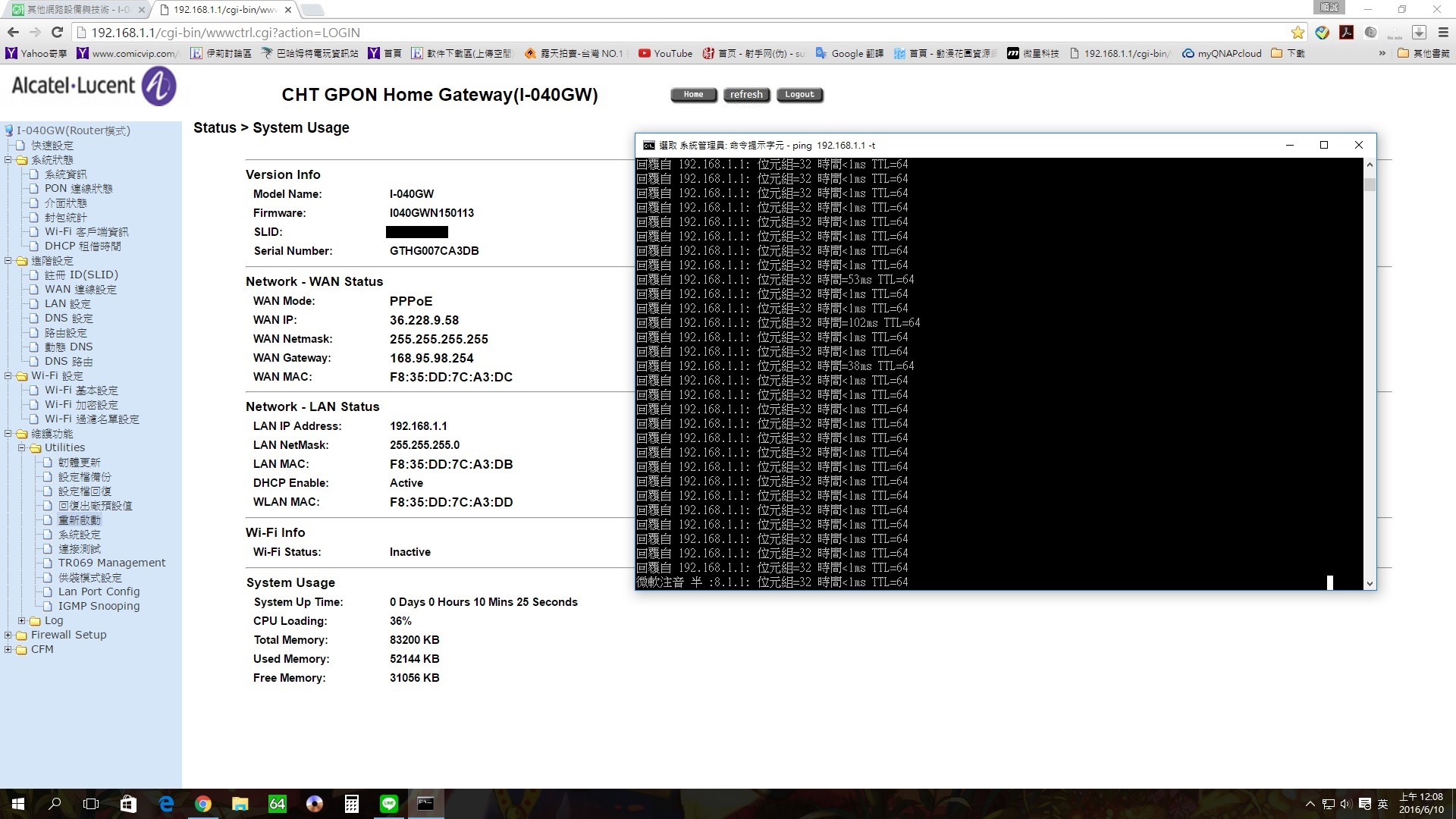The image size is (1456, 819).
Task: Expand the Log tree folder
Action: (x=21, y=621)
